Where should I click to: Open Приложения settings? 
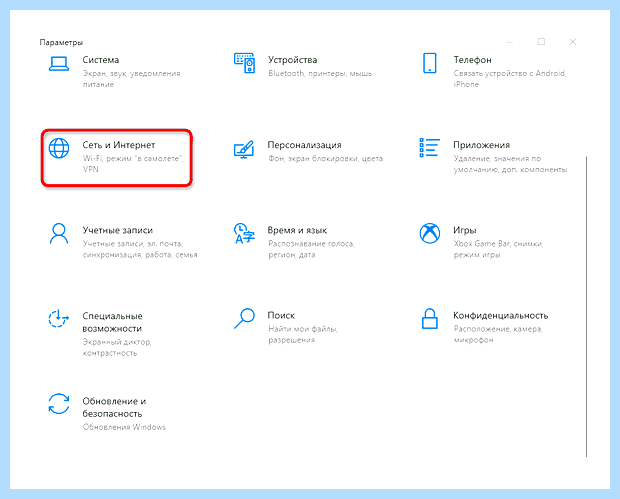[482, 145]
